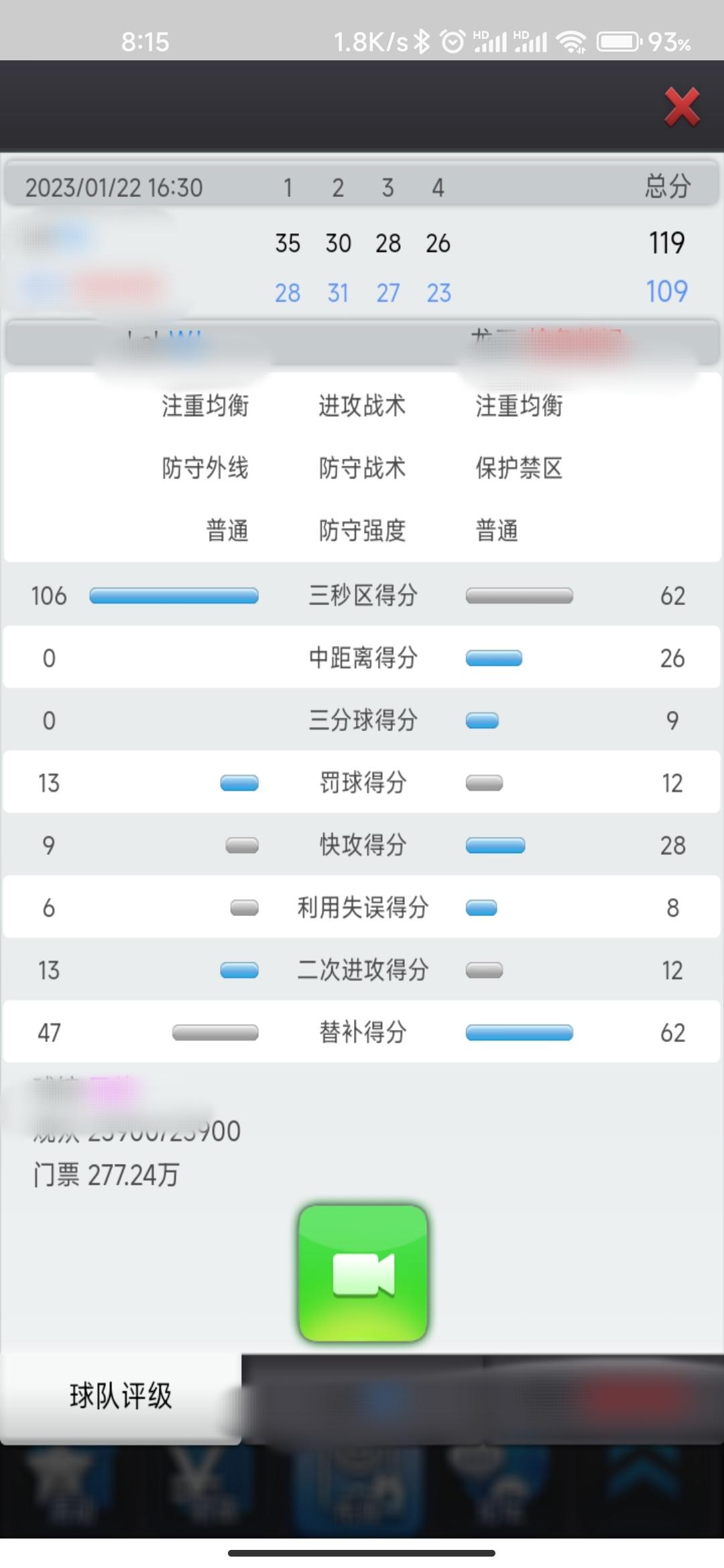Close the match report with red X
This screenshot has width=724, height=1568.
point(682,107)
